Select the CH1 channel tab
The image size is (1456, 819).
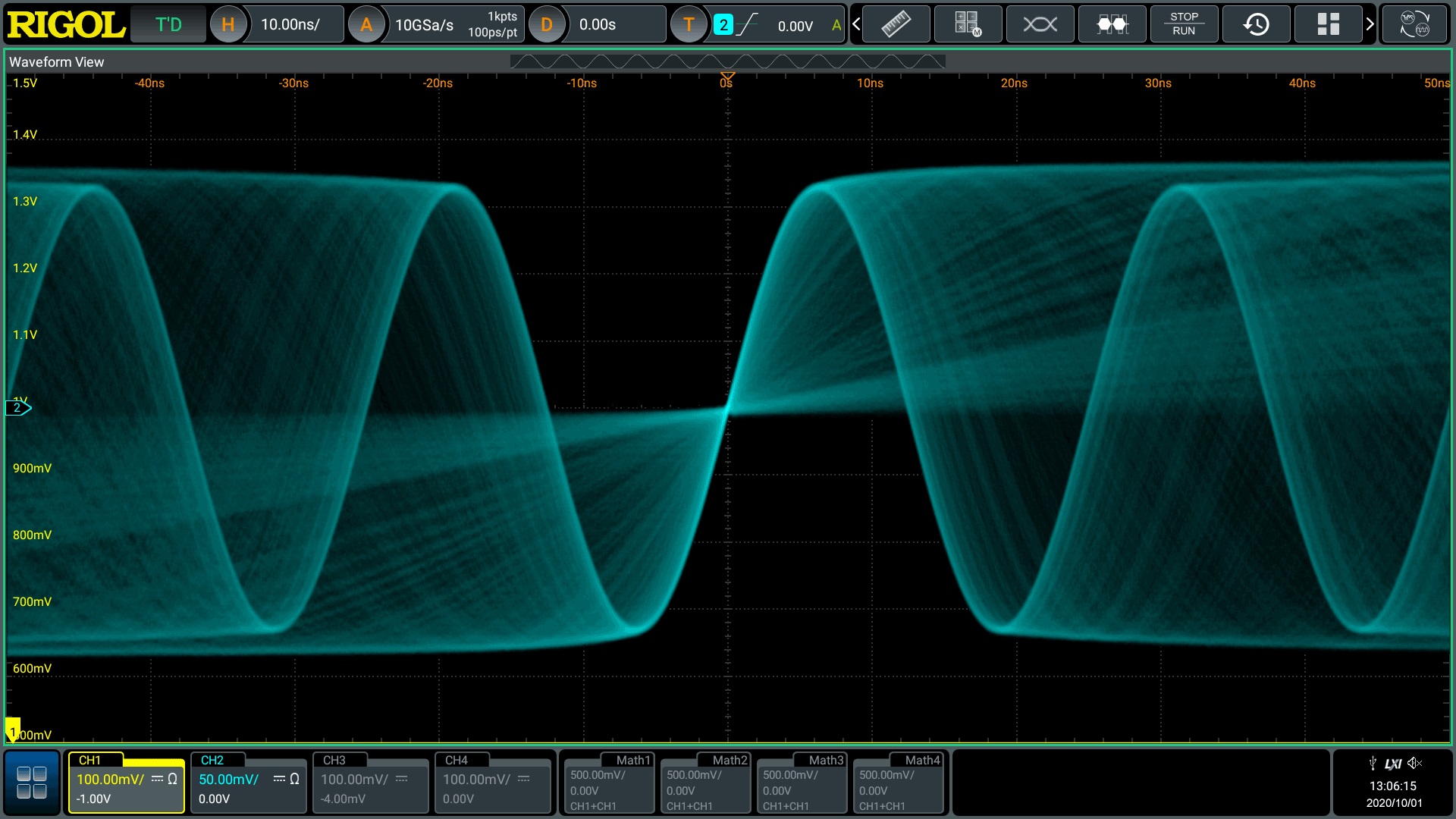coord(126,785)
